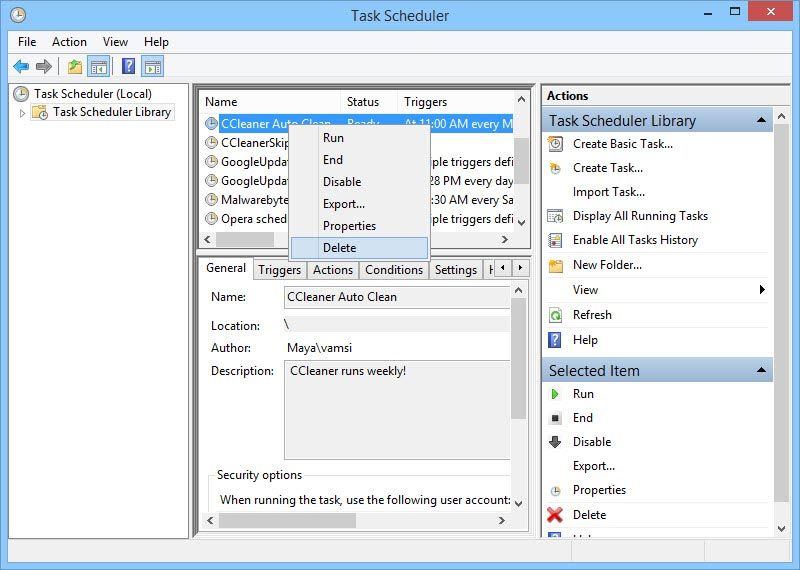Click the Actions pane vertical scrollbar down arrow
Image resolution: width=800 pixels, height=570 pixels.
click(781, 529)
